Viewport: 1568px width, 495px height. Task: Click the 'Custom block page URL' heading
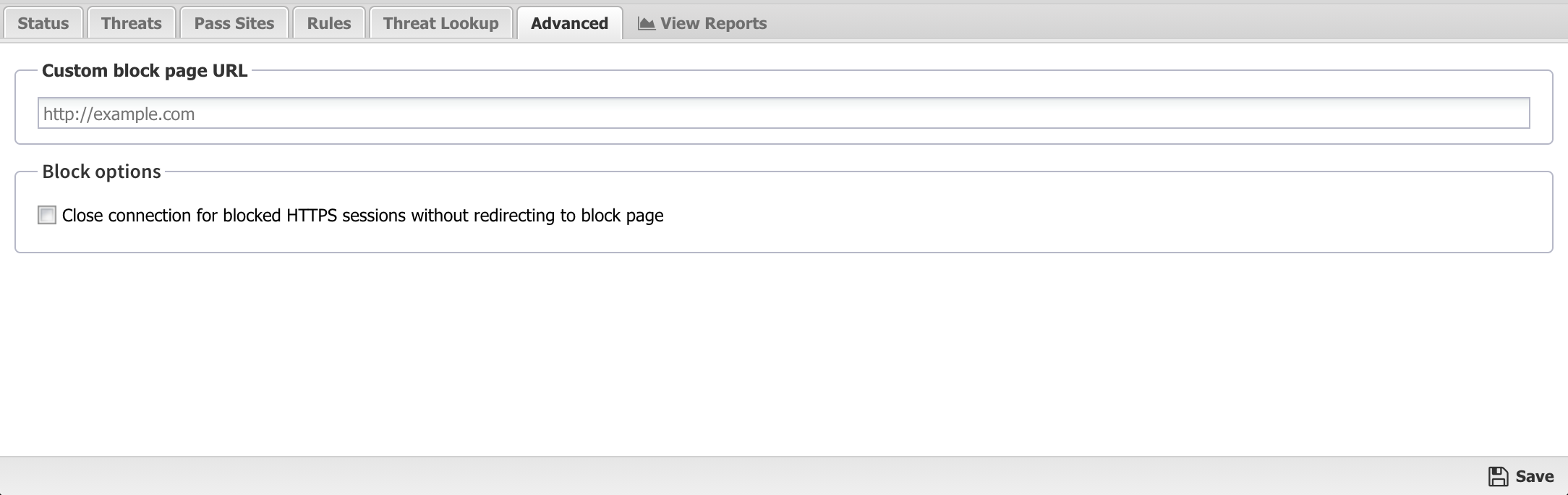click(145, 71)
